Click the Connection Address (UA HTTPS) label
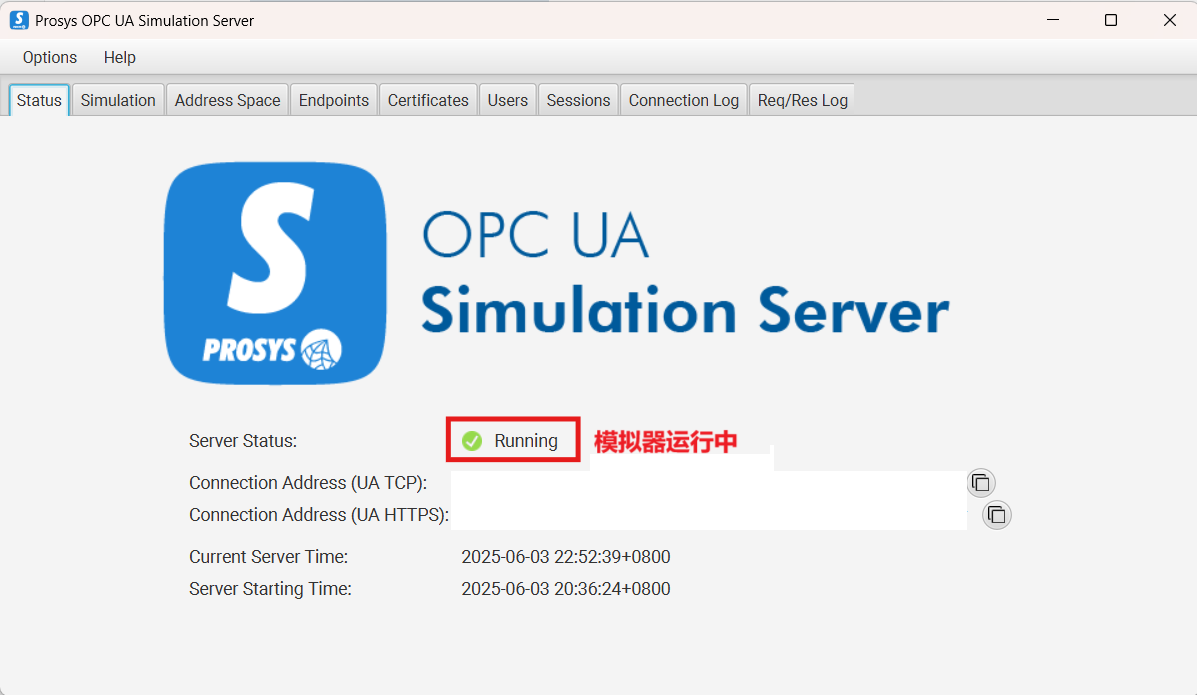The width and height of the screenshot is (1197, 695). tap(318, 515)
